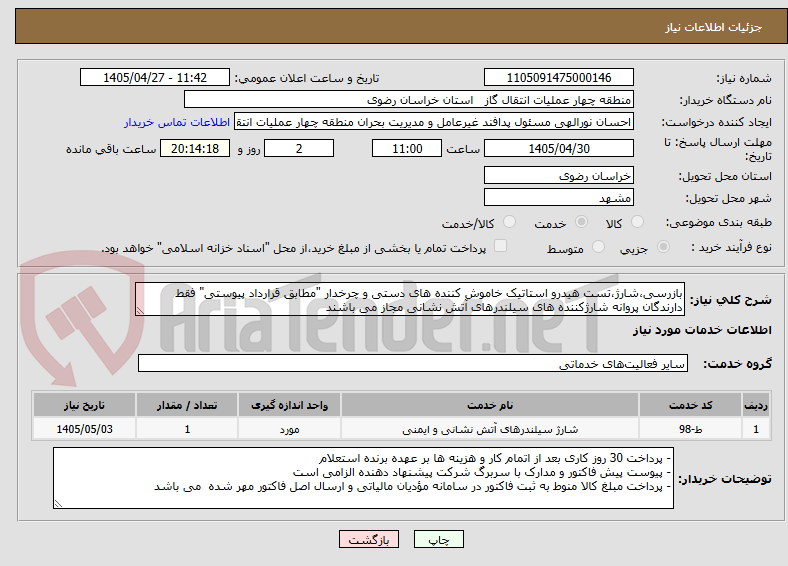Image resolution: width=788 pixels, height=566 pixels.
Task: Click the delivery province field خراسان رضوی
Action: [x=558, y=175]
